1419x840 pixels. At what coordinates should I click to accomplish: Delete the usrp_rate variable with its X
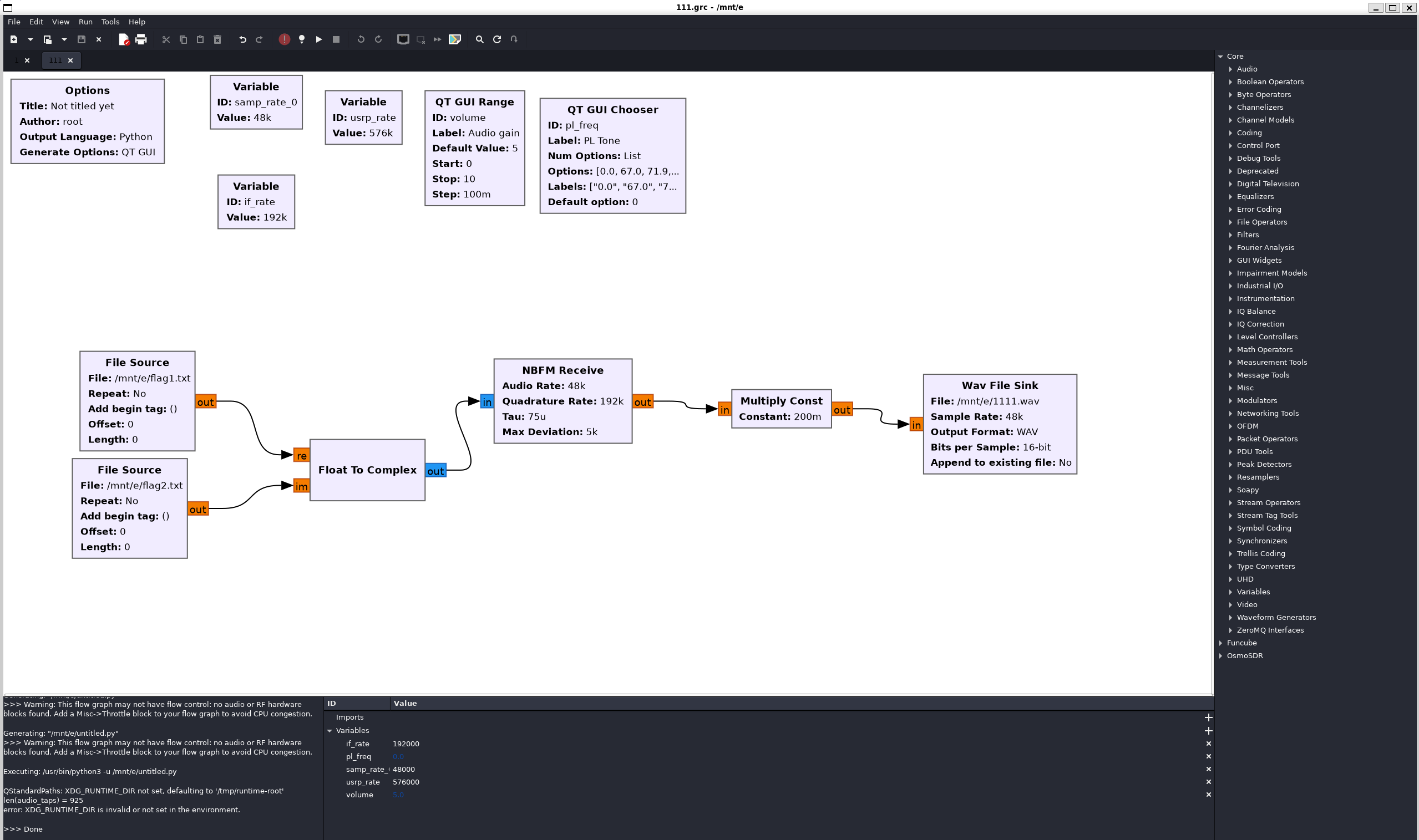[1208, 782]
